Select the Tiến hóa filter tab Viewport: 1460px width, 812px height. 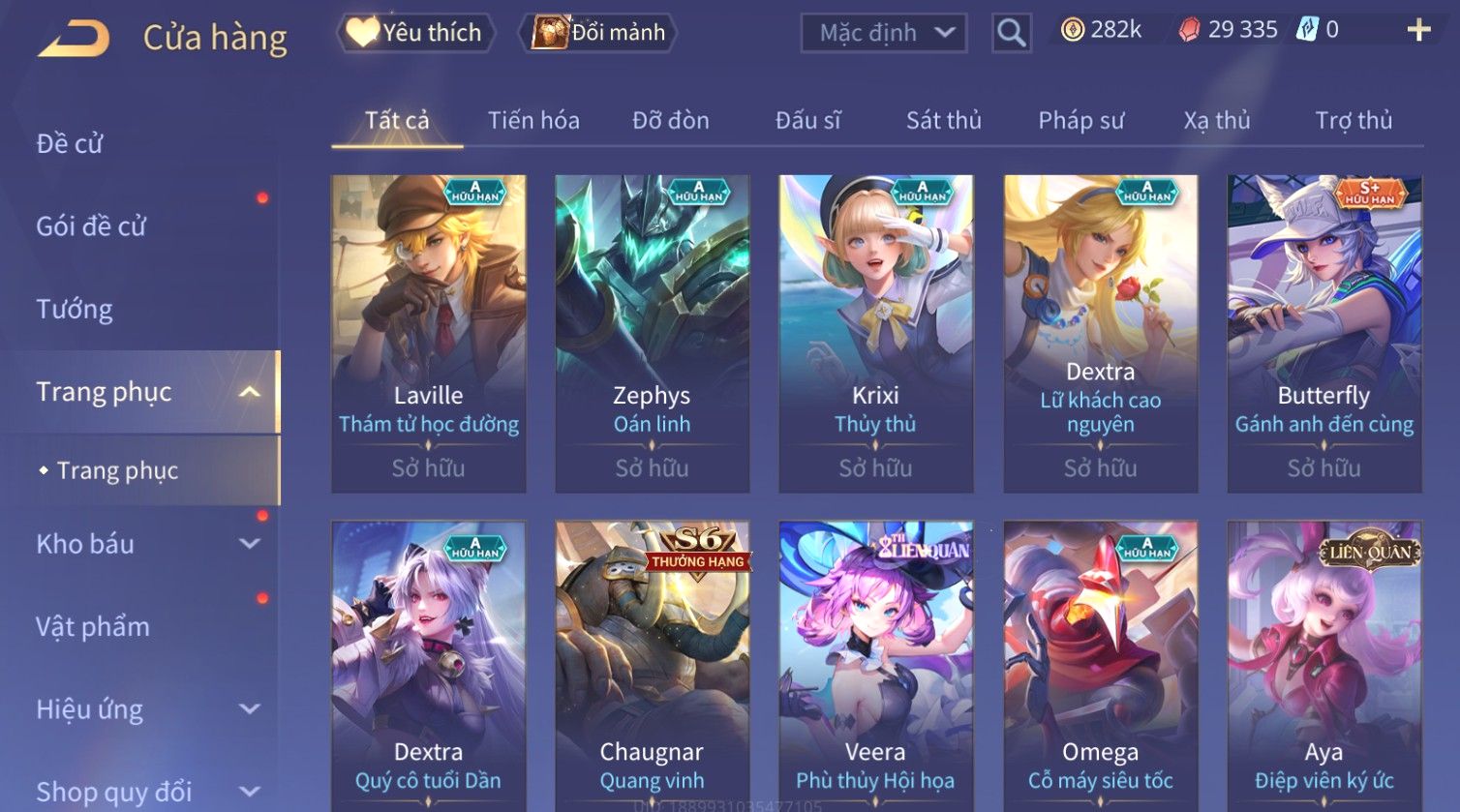pyautogui.click(x=533, y=120)
